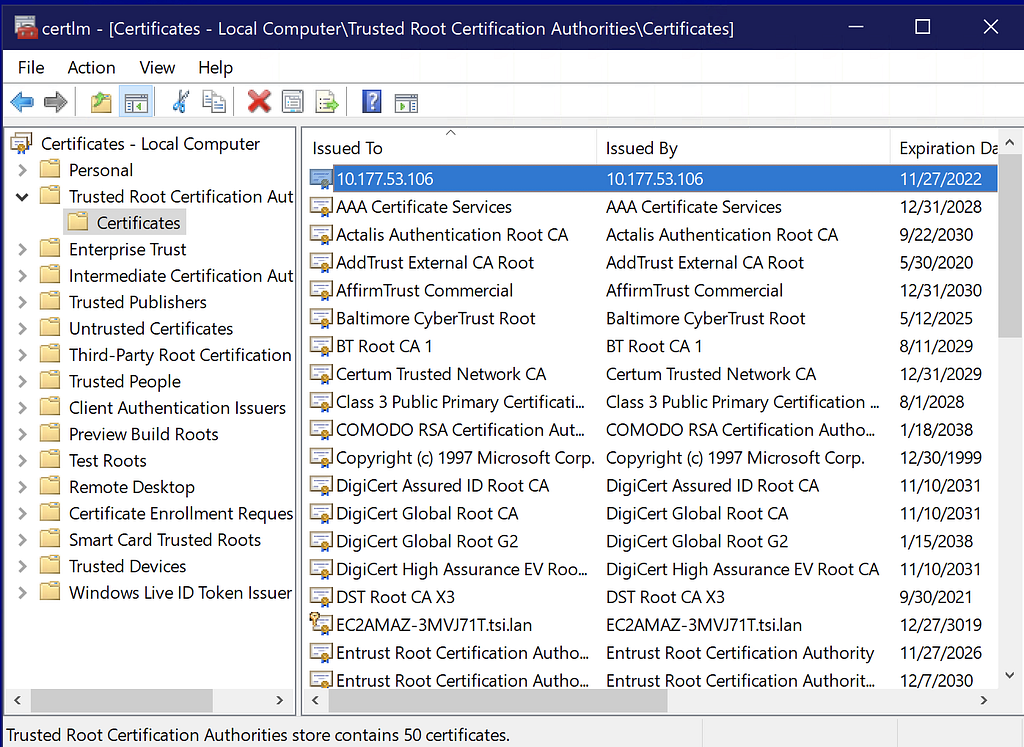Click key certificate icon for EC2AMAZ-3MVJ71T.tsi.lan
Image resolution: width=1024 pixels, height=747 pixels.
(x=321, y=624)
